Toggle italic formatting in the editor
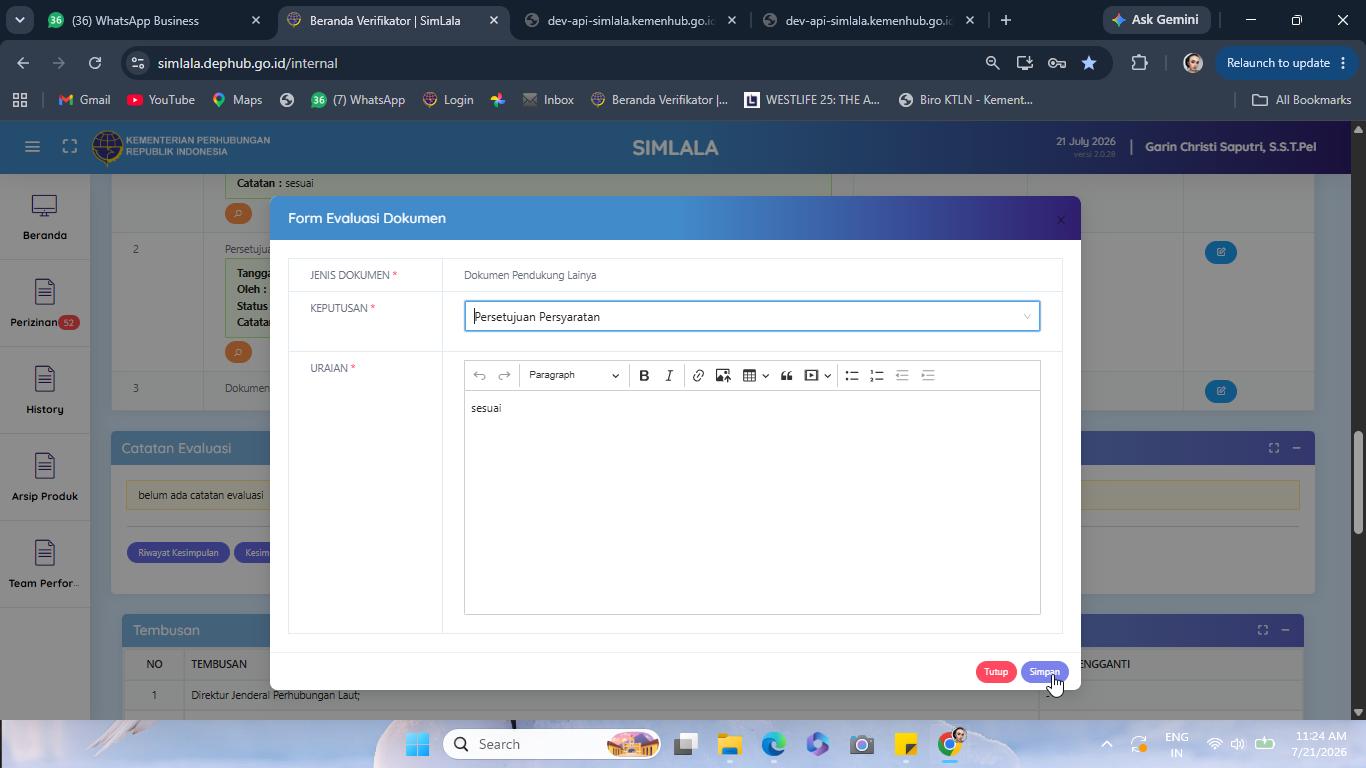 669,375
